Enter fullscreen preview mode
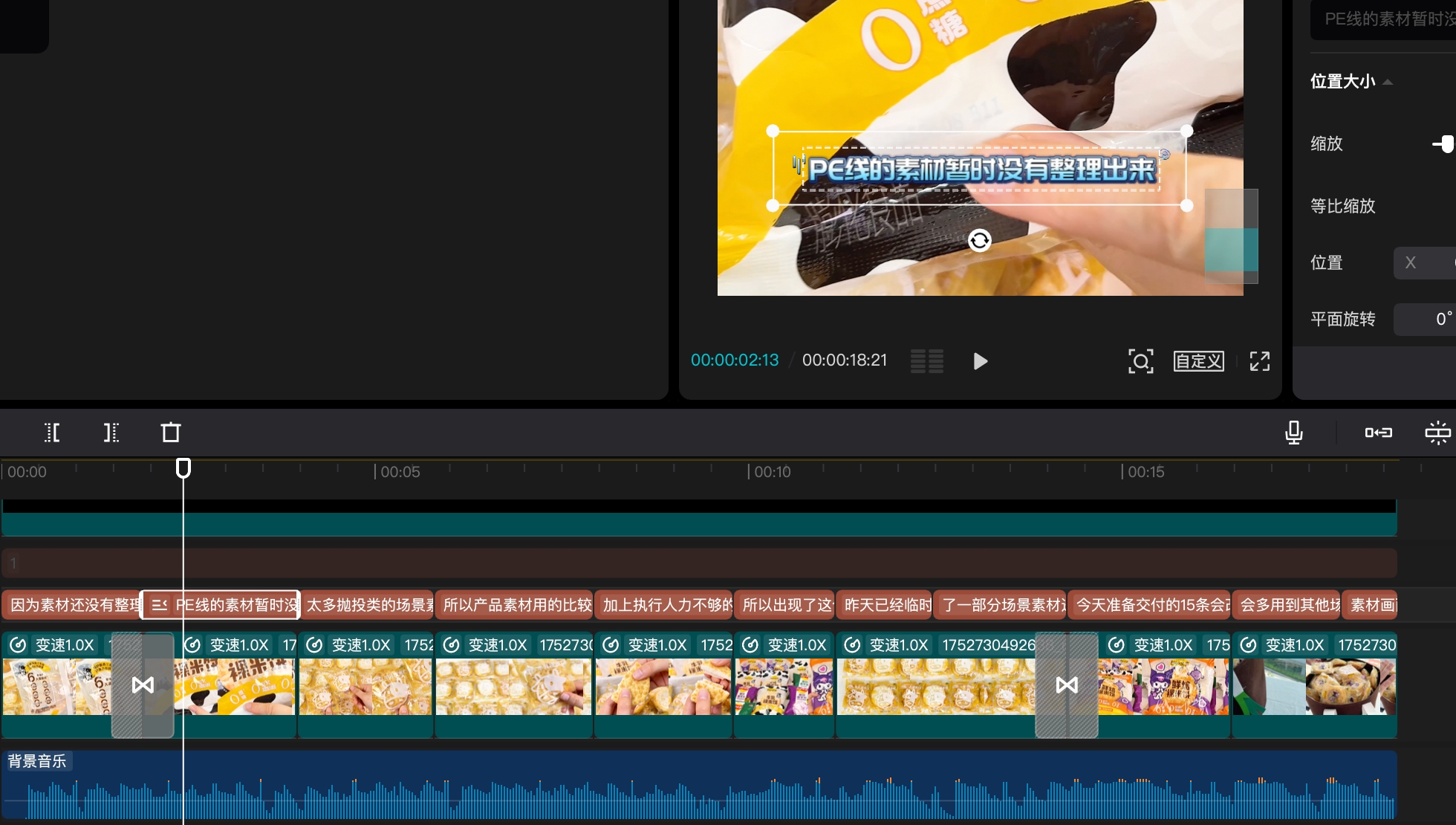 point(1259,361)
